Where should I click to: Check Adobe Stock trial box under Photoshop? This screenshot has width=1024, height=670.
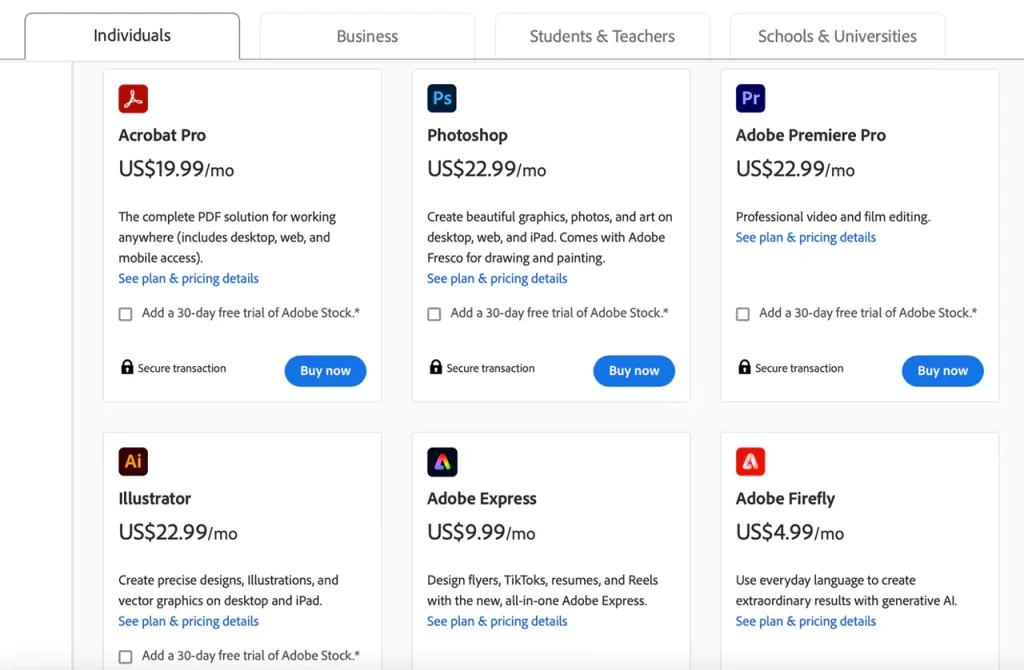pos(434,314)
